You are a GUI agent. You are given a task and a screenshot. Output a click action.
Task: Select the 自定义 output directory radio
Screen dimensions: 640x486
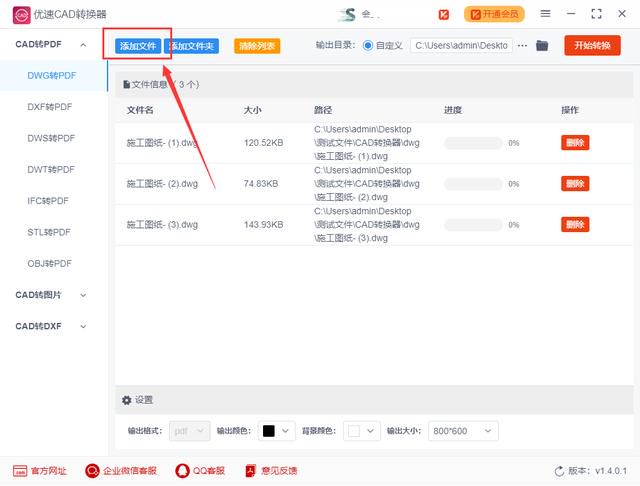tap(368, 45)
